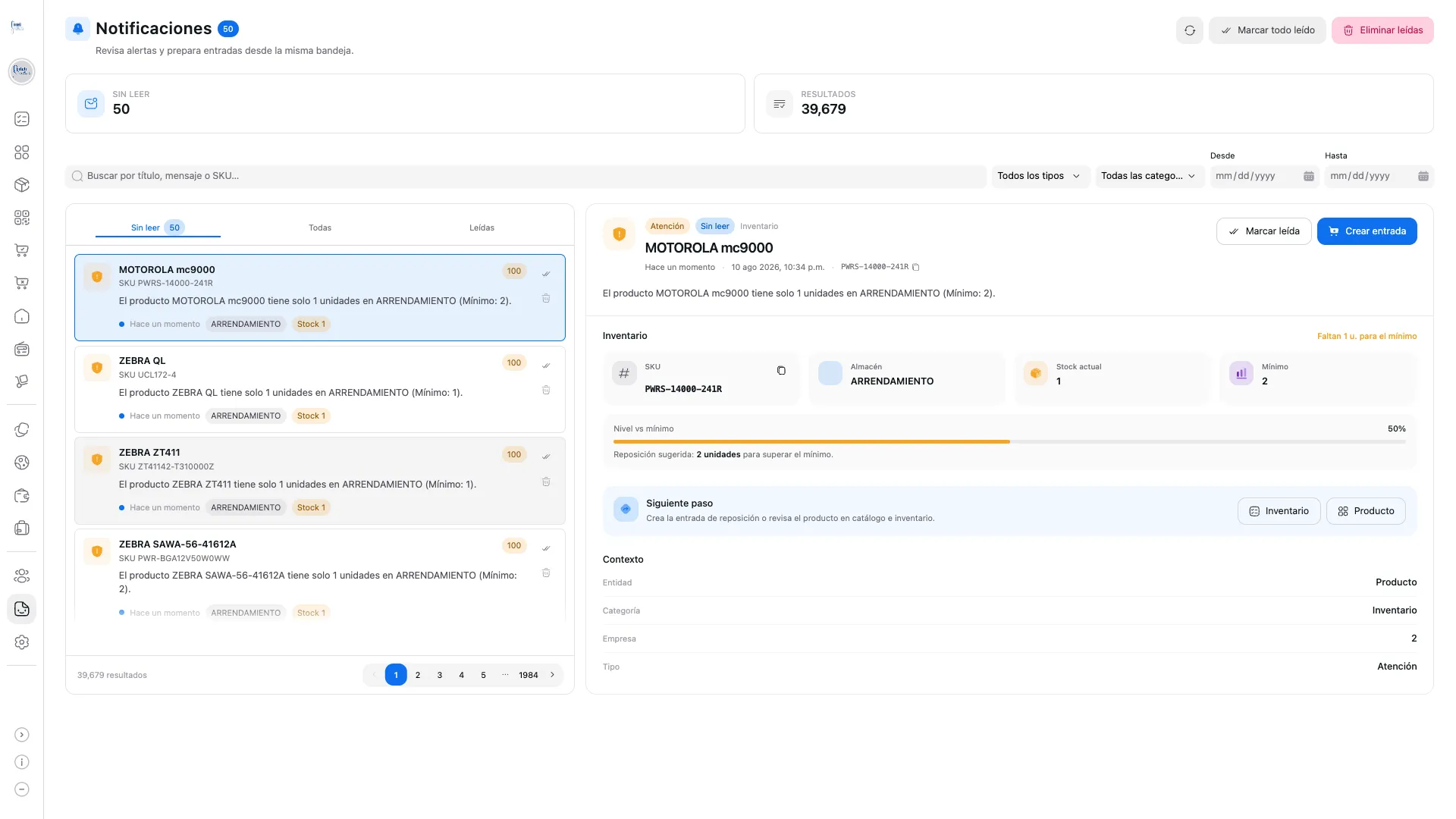The height and width of the screenshot is (819, 1456).
Task: Open the warehouse house sidebar icon
Action: [x=22, y=316]
